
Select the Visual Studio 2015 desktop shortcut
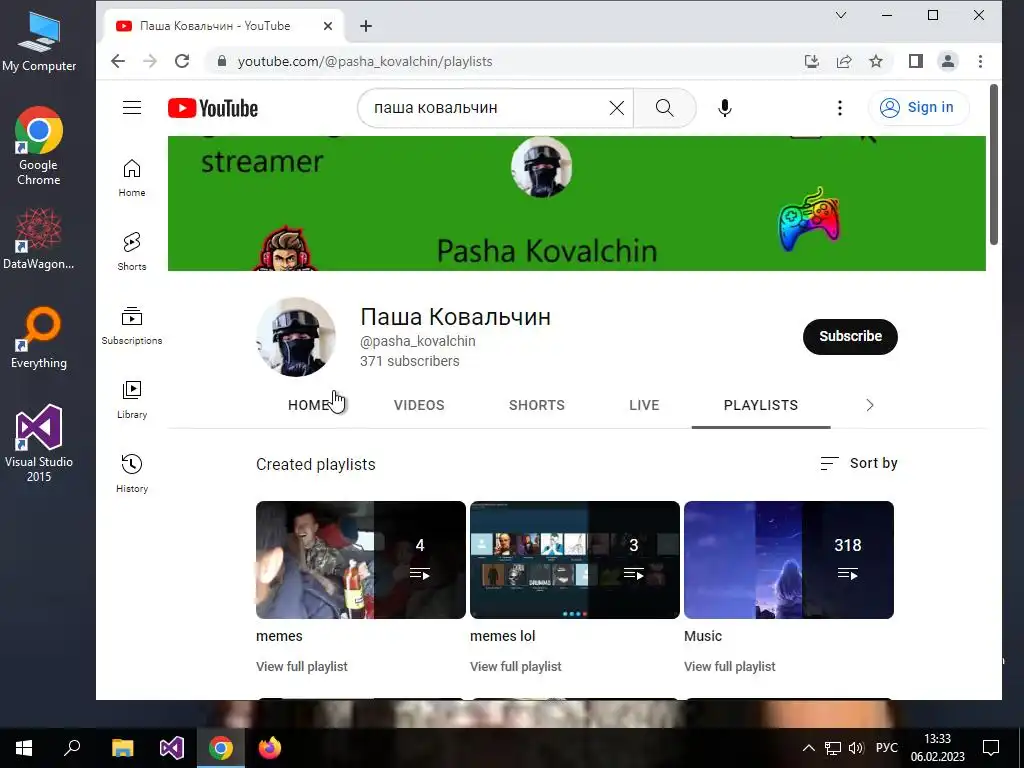[x=39, y=443]
